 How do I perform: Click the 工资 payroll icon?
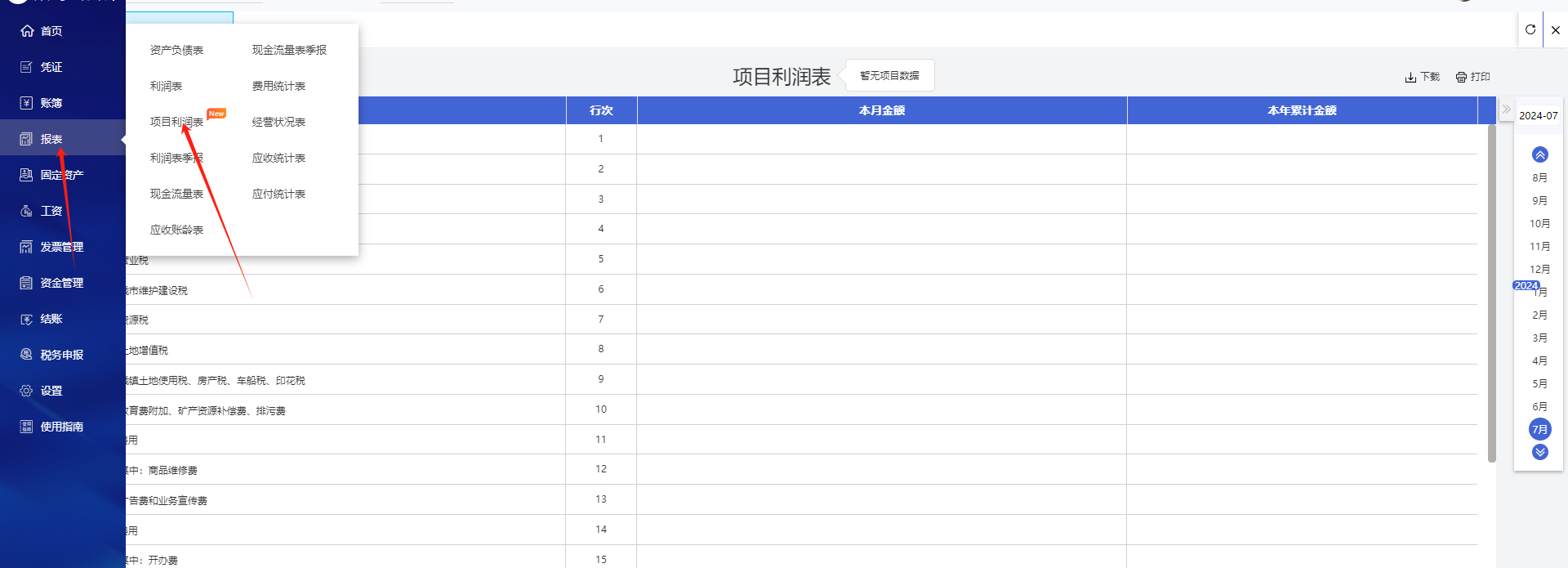(x=27, y=211)
